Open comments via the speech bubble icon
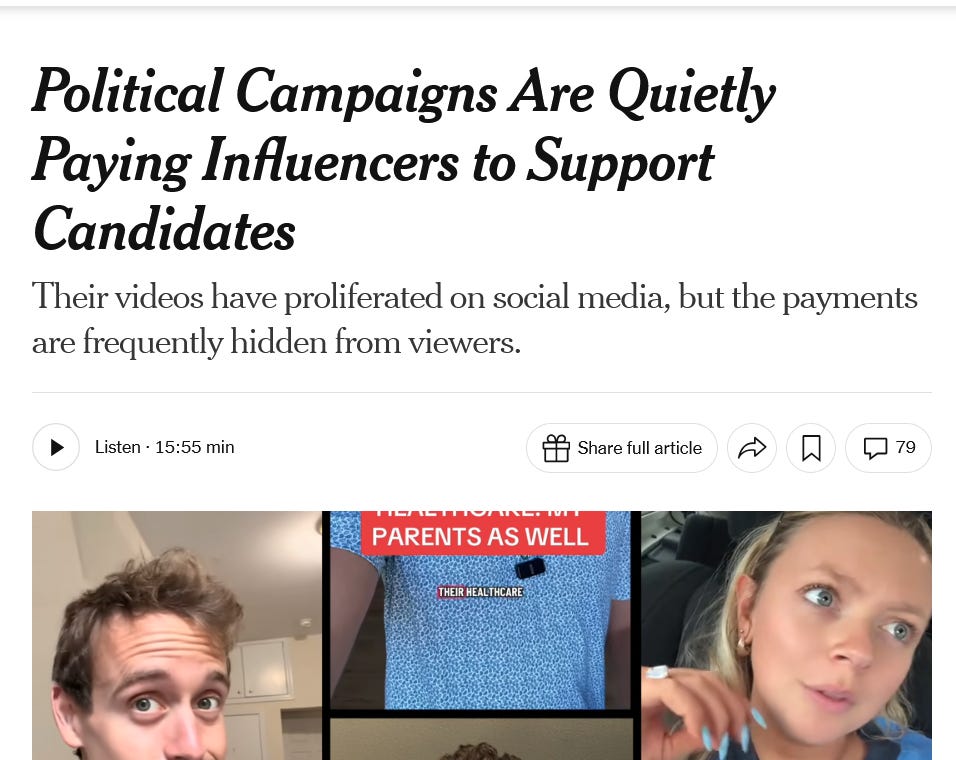The height and width of the screenshot is (760, 956). pos(875,448)
